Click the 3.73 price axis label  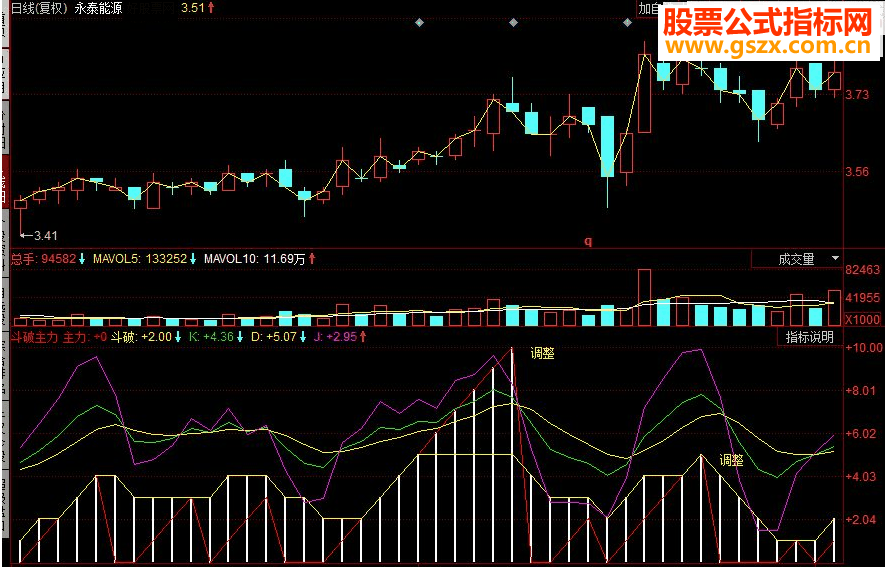(x=857, y=95)
